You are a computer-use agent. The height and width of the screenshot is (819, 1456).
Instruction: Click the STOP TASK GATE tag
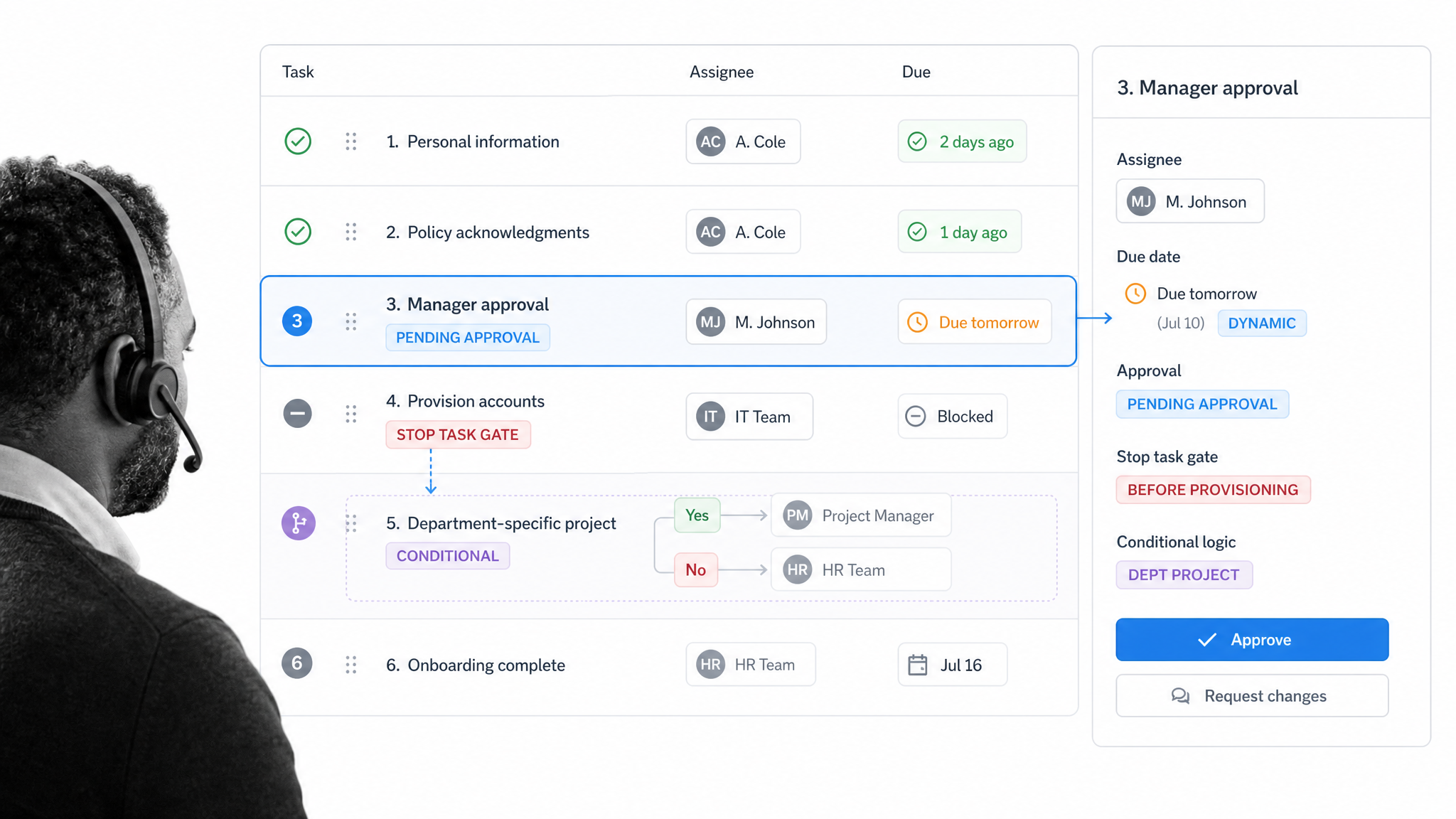pos(458,434)
